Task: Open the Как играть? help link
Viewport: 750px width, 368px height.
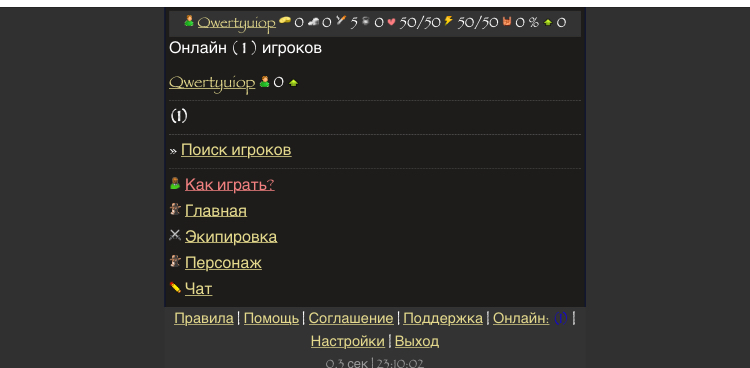Action: [230, 185]
